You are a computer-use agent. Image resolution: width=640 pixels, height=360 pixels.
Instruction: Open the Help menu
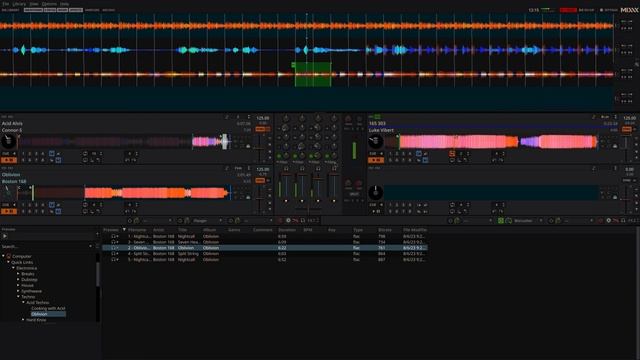pos(64,4)
